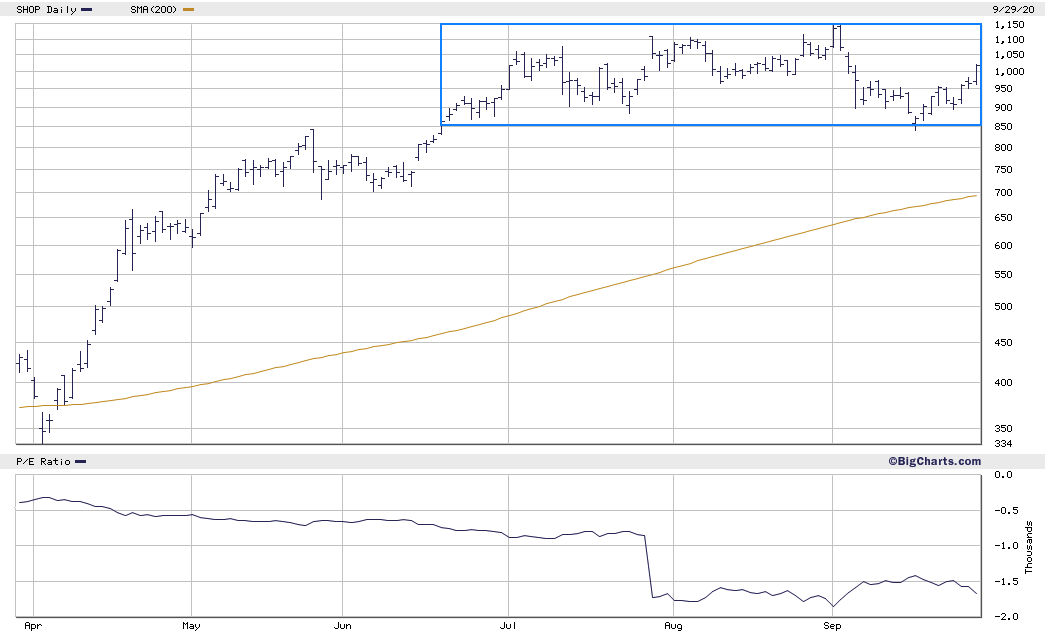Open the BigCharts.com watermark link

934,461
